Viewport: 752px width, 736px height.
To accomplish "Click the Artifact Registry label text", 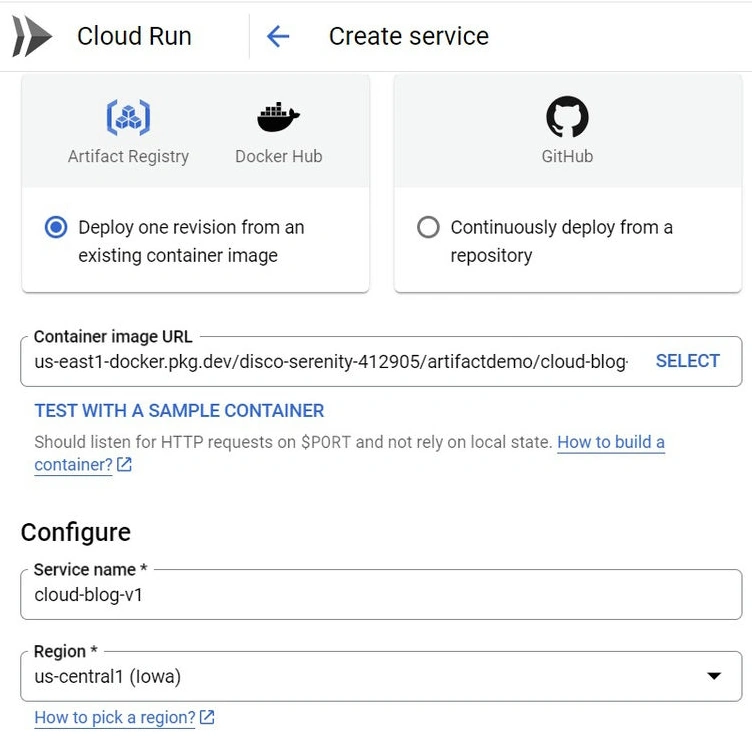I will tap(128, 156).
